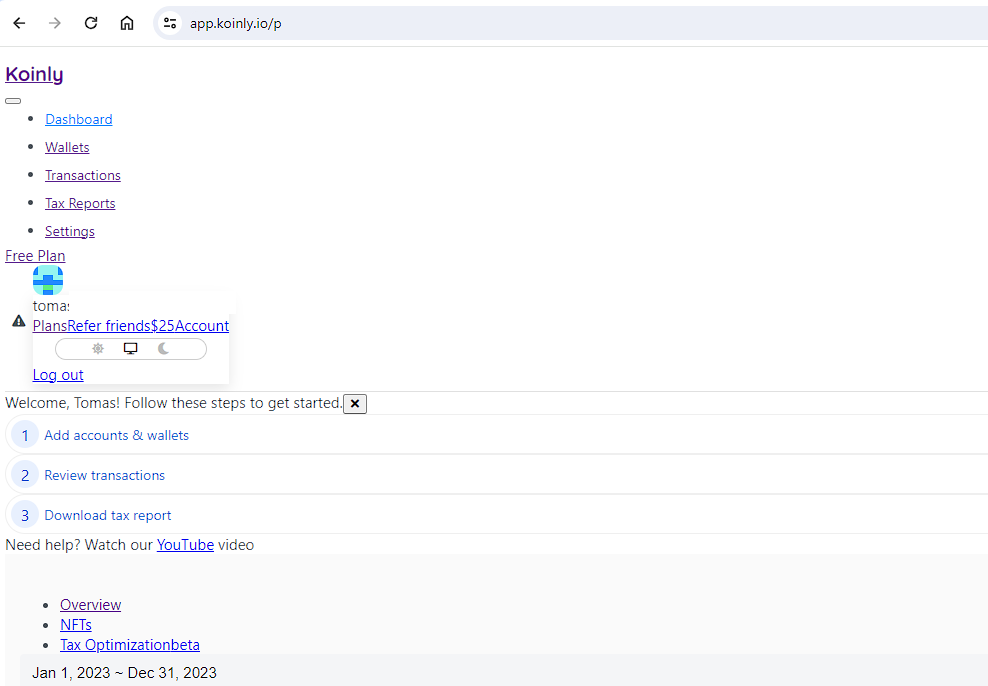The image size is (988, 686).
Task: Open the YouTube help video link
Action: tap(185, 545)
